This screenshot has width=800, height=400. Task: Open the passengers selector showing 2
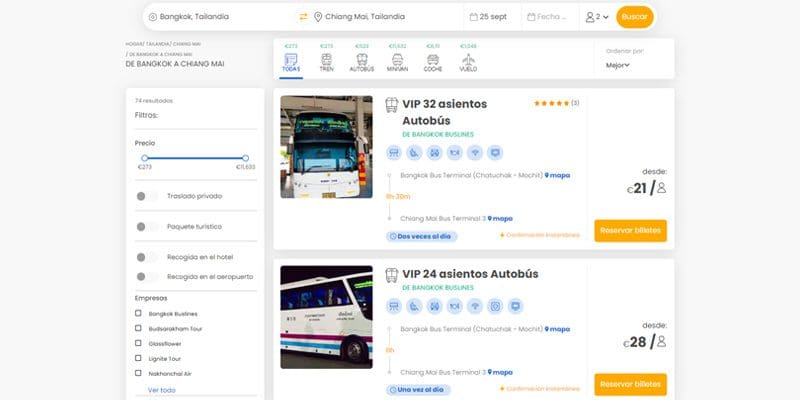pos(597,17)
